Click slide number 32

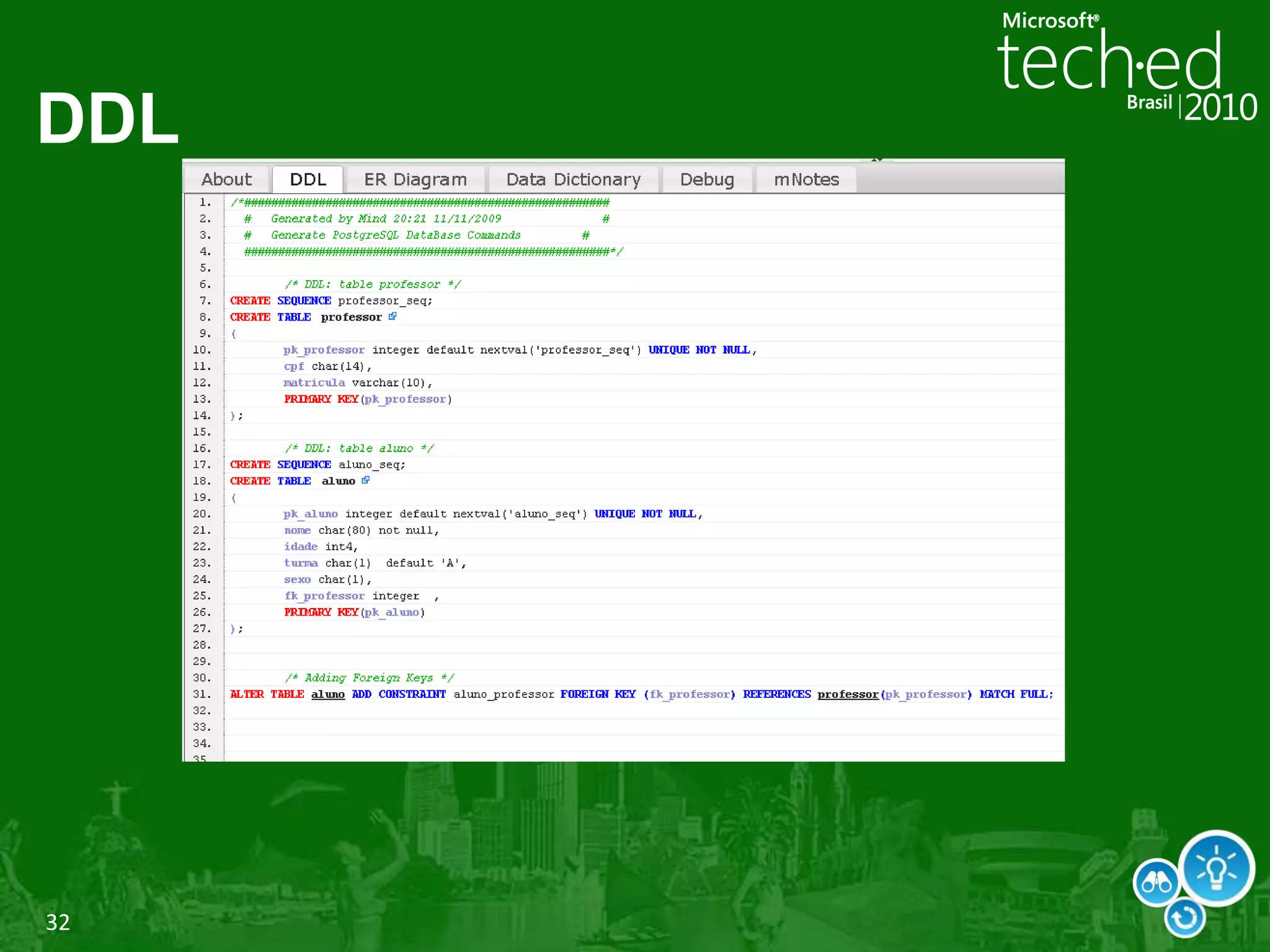58,922
